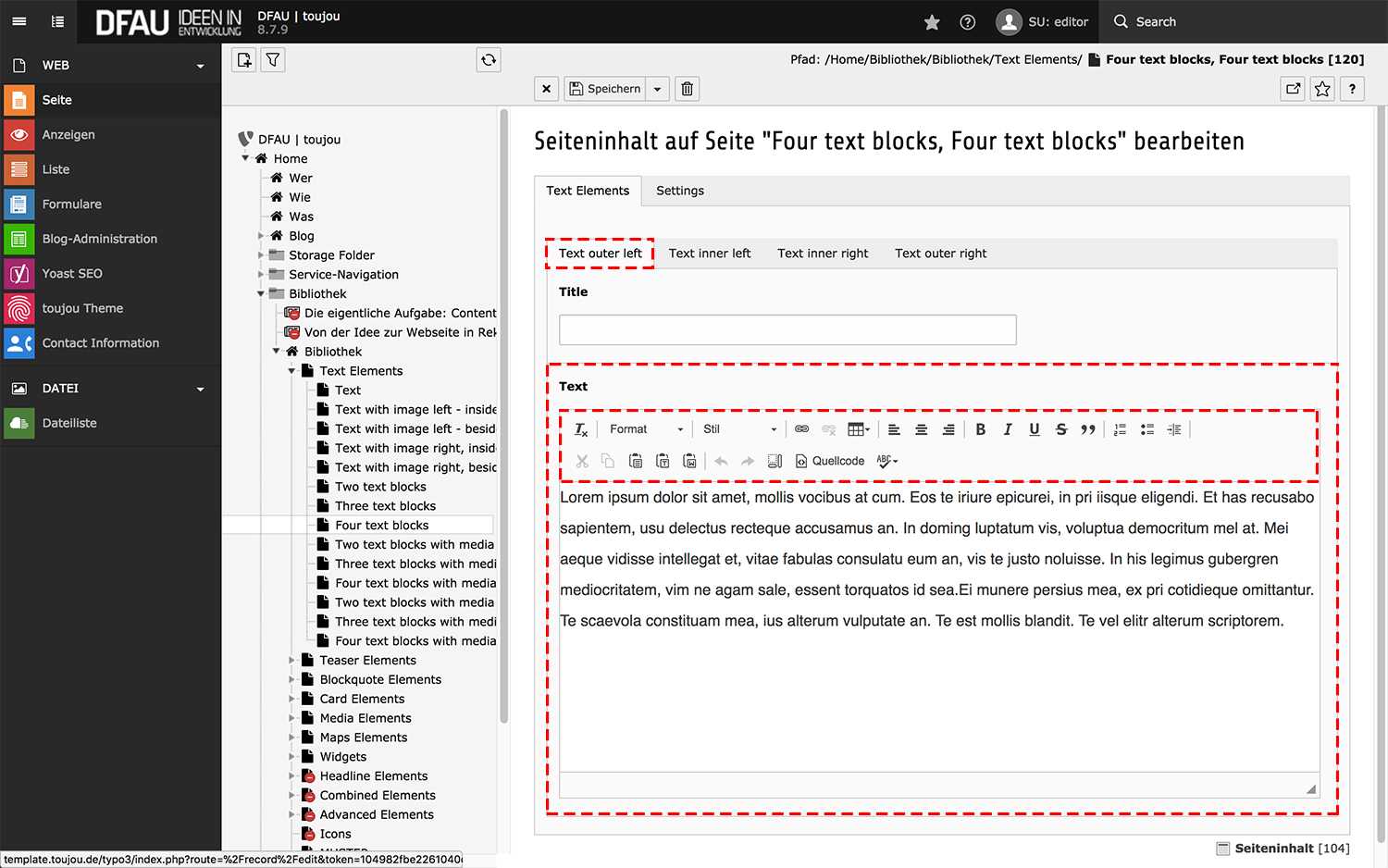Toggle numbered list
The height and width of the screenshot is (868, 1388).
tap(1121, 429)
